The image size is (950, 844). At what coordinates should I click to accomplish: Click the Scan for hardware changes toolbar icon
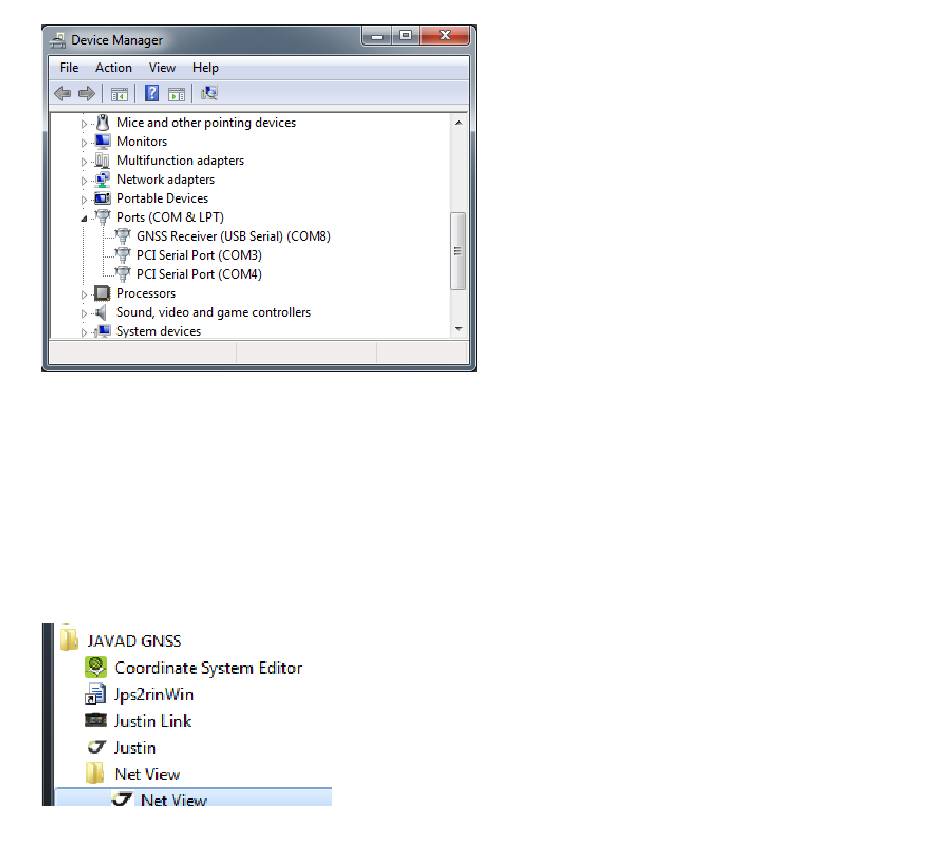[x=209, y=93]
